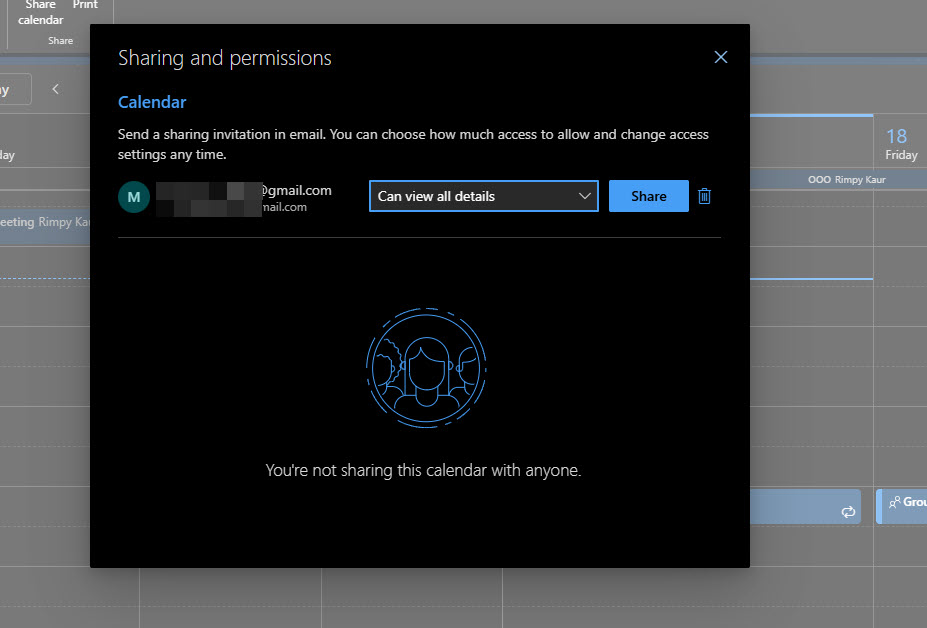This screenshot has height=628, width=927.
Task: Open the 'OOO Rimpy Kaur' all-day event
Action: (x=838, y=180)
